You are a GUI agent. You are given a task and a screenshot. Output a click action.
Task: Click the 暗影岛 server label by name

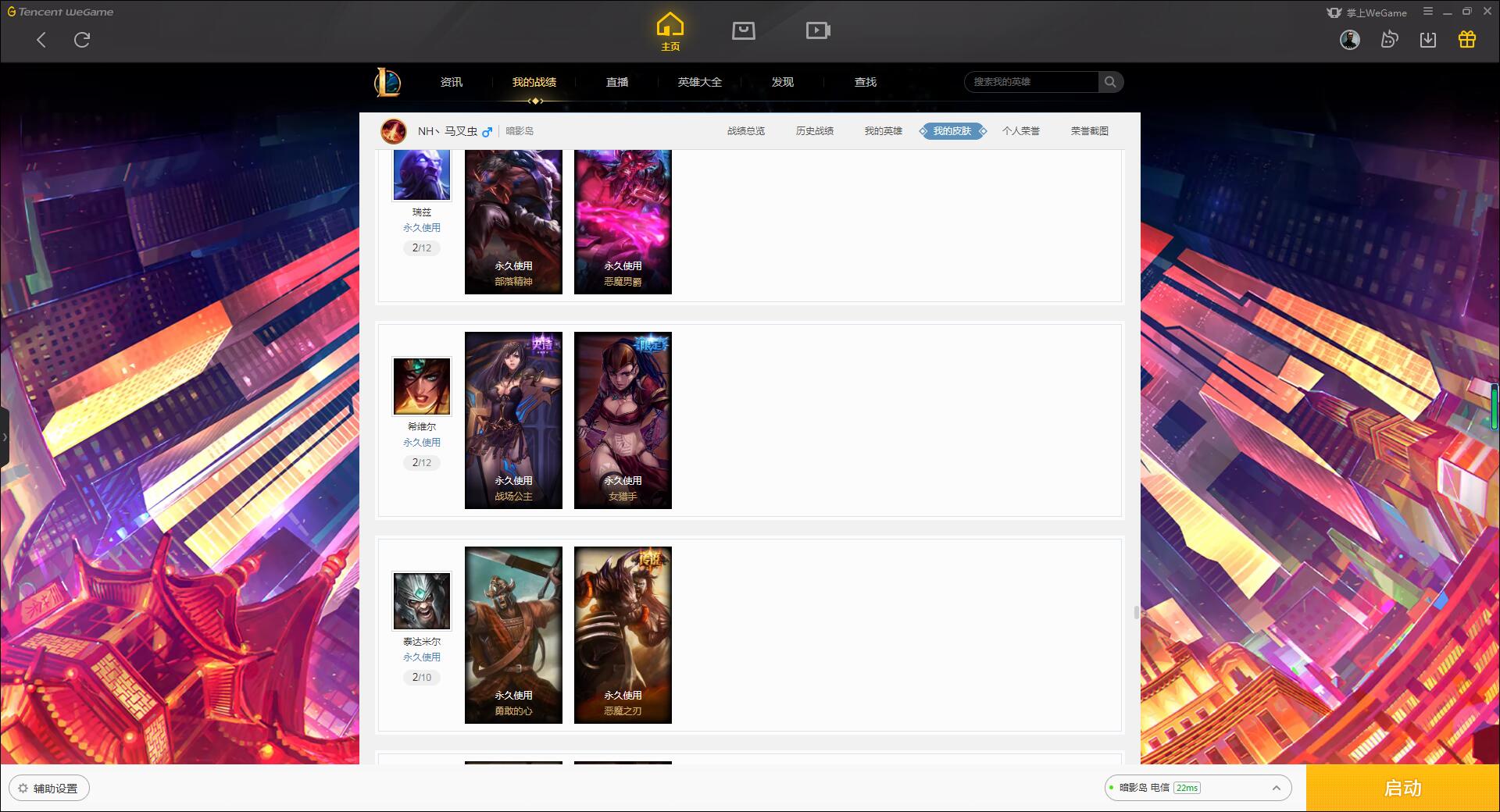point(520,131)
